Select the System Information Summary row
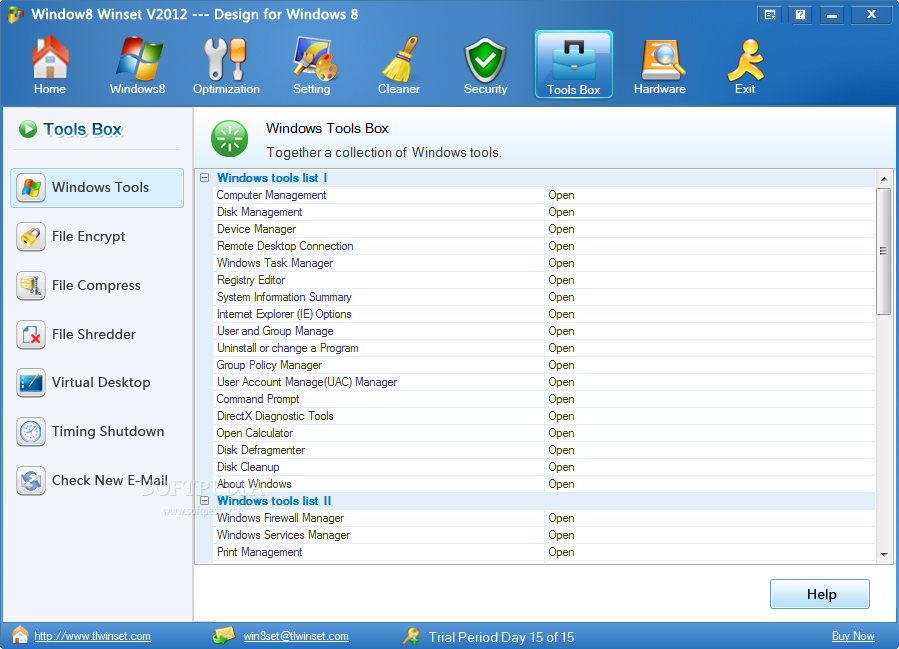899x649 pixels. click(544, 297)
